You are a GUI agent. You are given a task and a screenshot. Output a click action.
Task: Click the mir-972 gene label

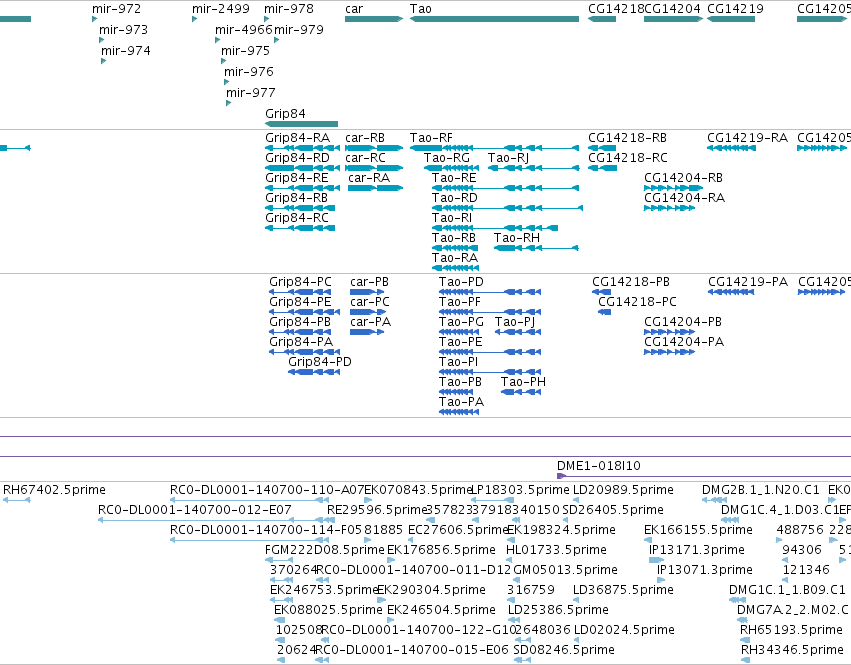tap(116, 9)
